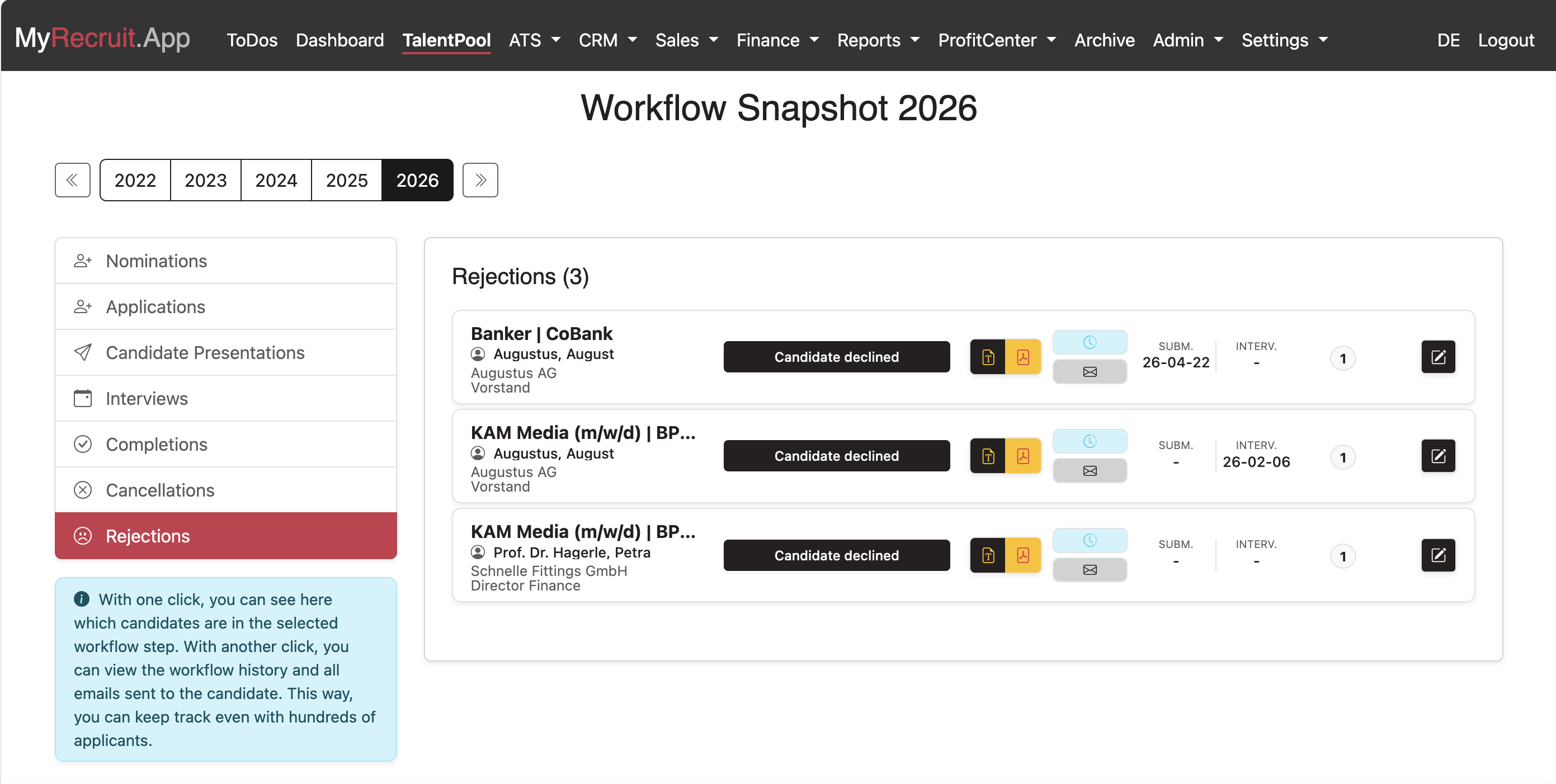Image resolution: width=1556 pixels, height=784 pixels.
Task: Click Candidate declined button for Banker CoBank
Action: coord(837,357)
